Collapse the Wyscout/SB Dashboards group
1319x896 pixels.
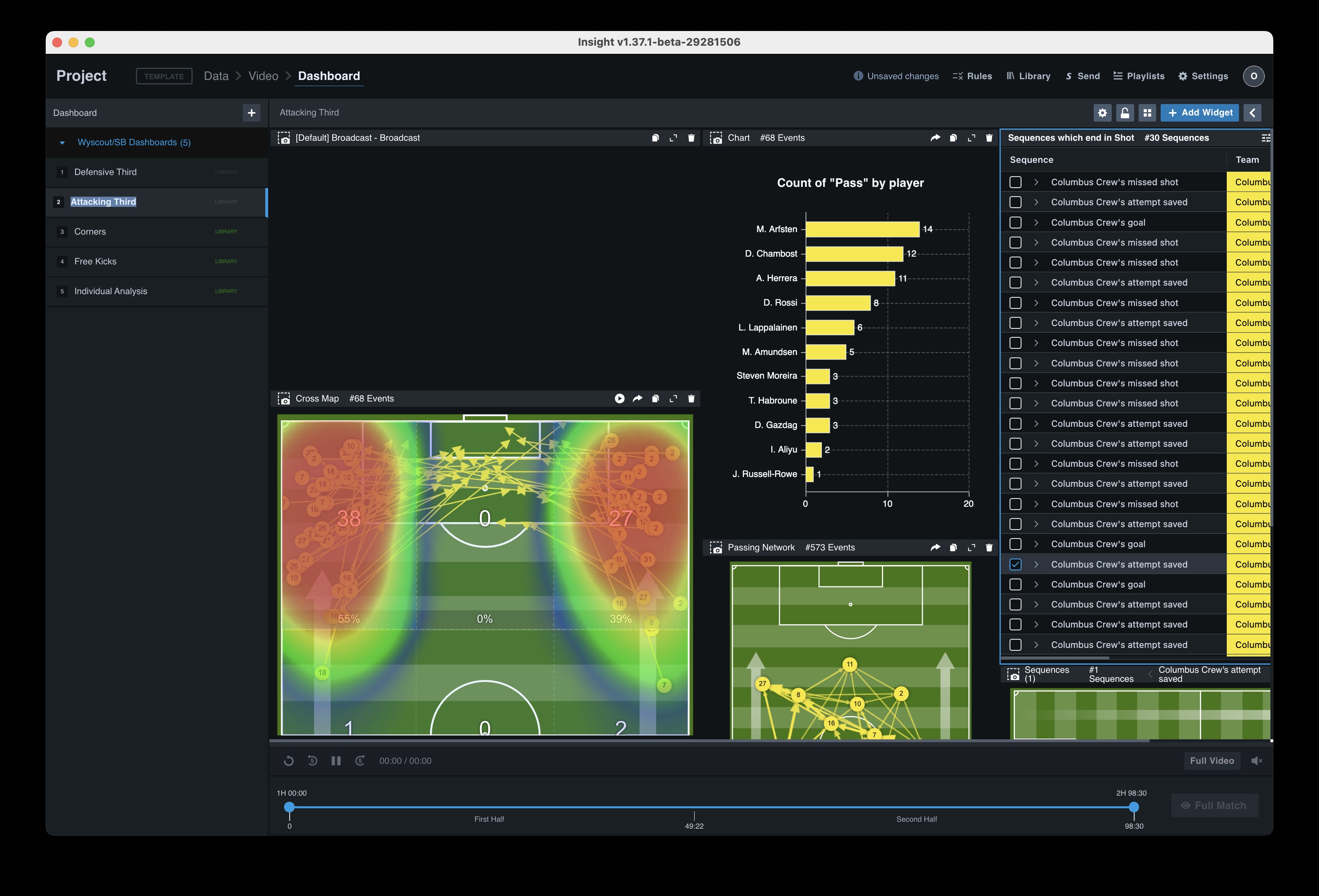pyautogui.click(x=62, y=142)
